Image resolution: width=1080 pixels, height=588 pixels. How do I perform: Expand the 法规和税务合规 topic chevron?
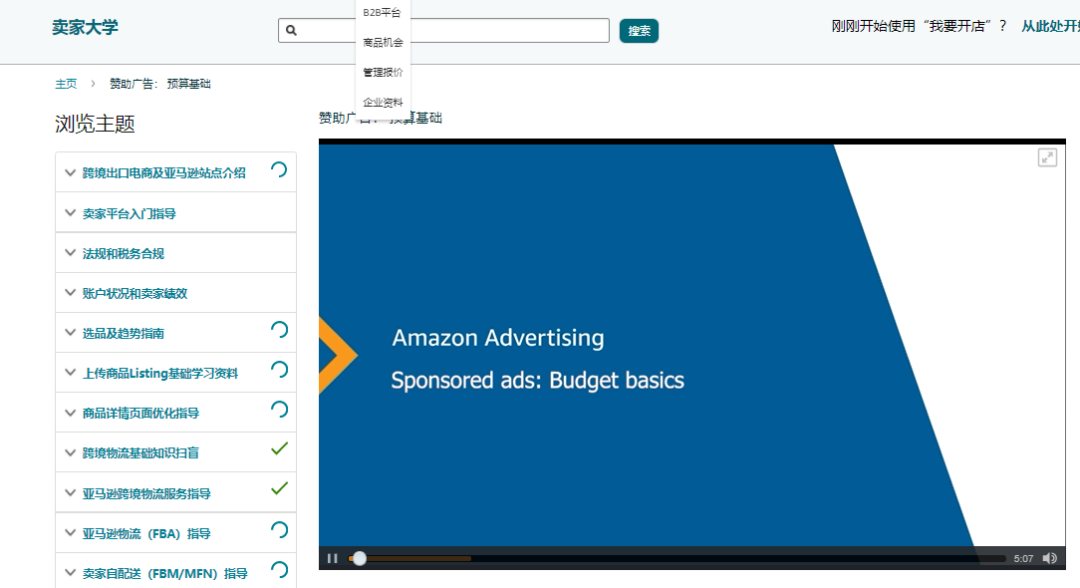point(70,253)
